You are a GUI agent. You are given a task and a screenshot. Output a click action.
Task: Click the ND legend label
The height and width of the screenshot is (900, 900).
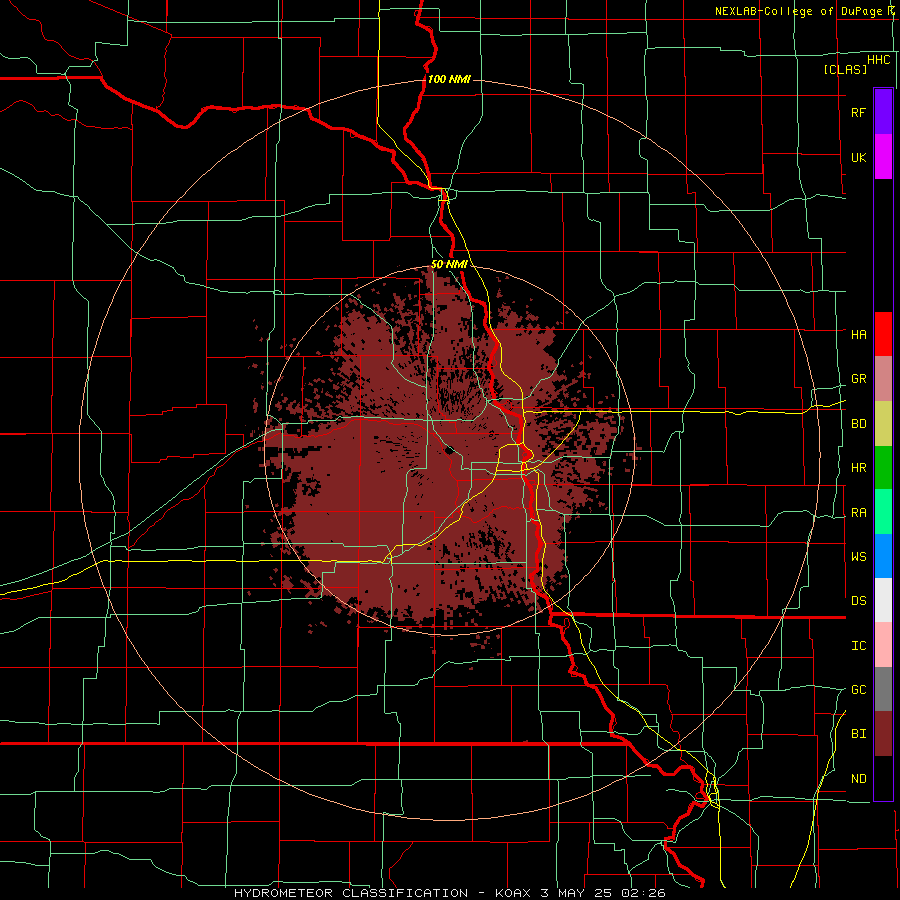(x=858, y=779)
